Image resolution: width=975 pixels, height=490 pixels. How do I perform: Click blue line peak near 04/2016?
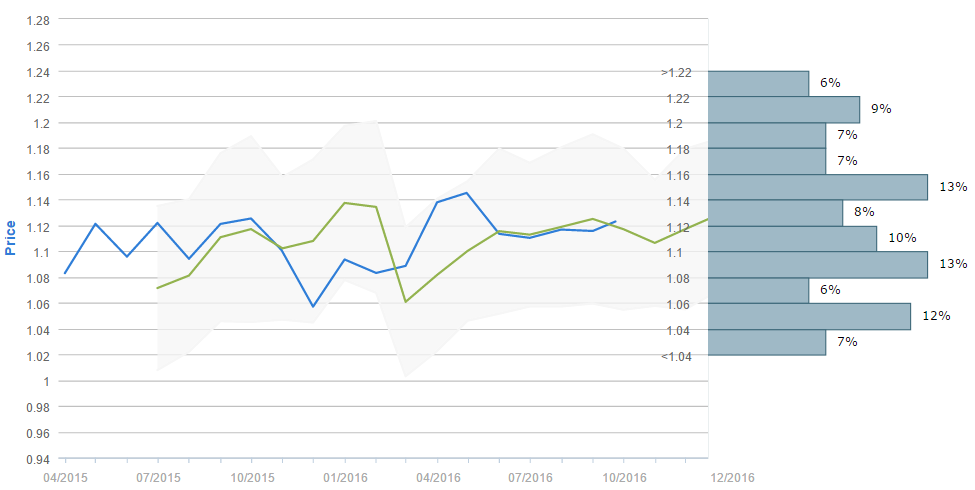[466, 193]
